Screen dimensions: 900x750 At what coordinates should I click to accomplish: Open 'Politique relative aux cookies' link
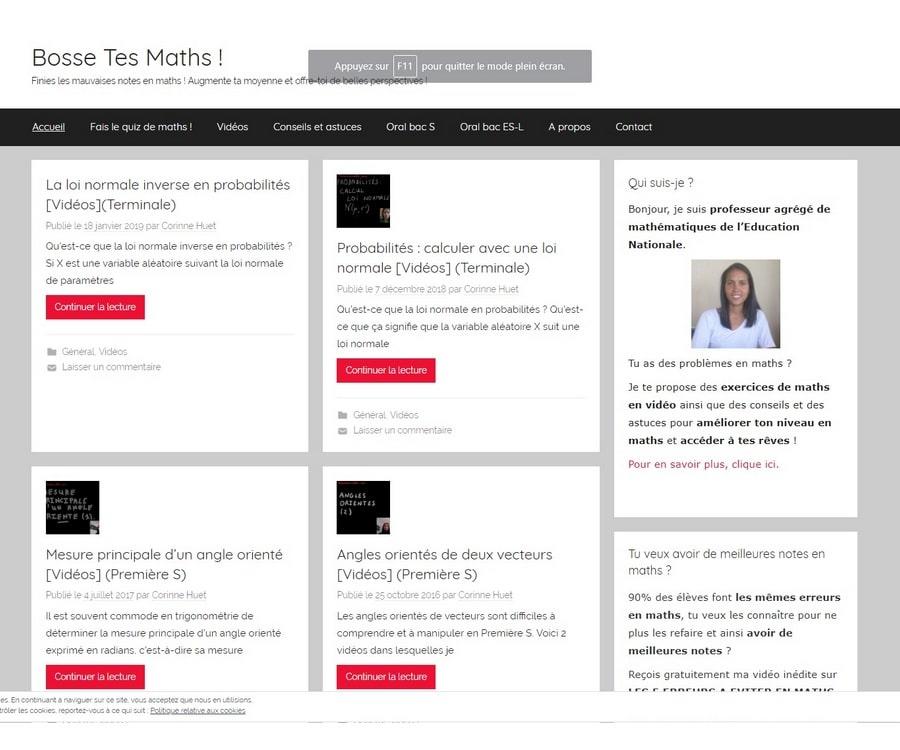pyautogui.click(x=197, y=710)
